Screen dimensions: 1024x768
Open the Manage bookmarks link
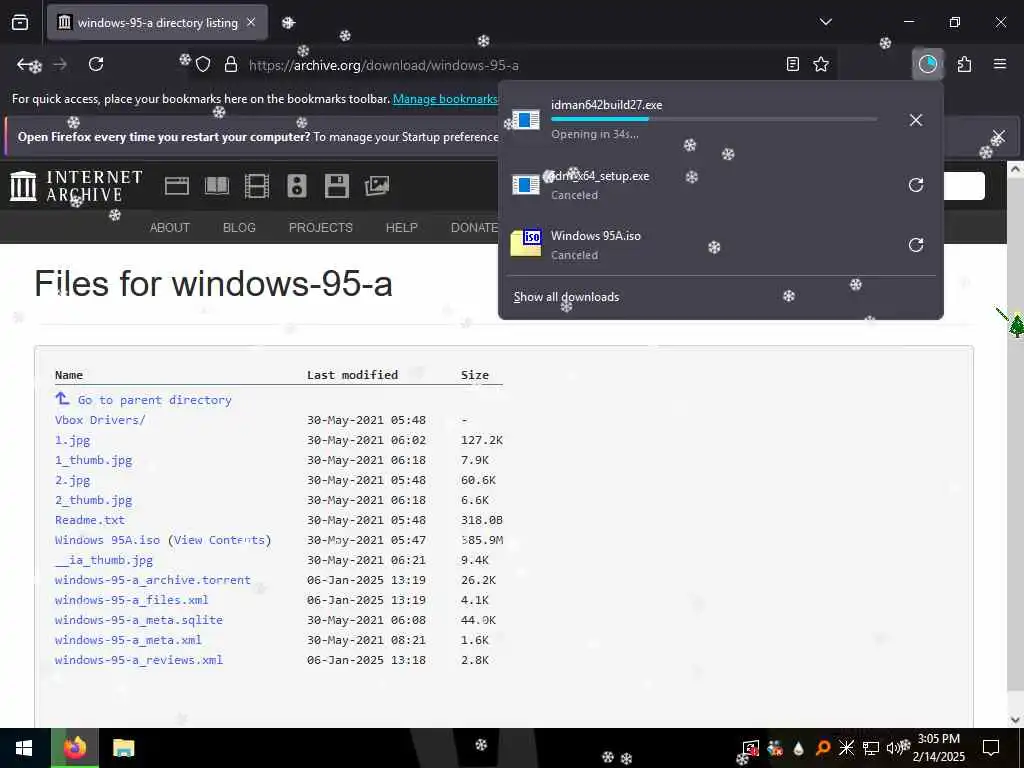click(445, 99)
